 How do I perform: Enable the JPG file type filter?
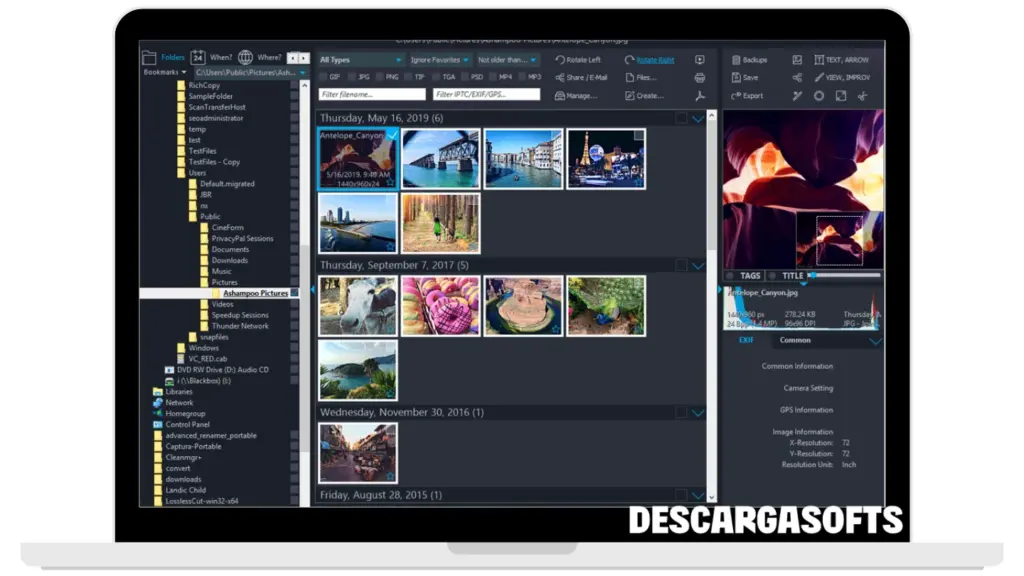click(x=351, y=77)
